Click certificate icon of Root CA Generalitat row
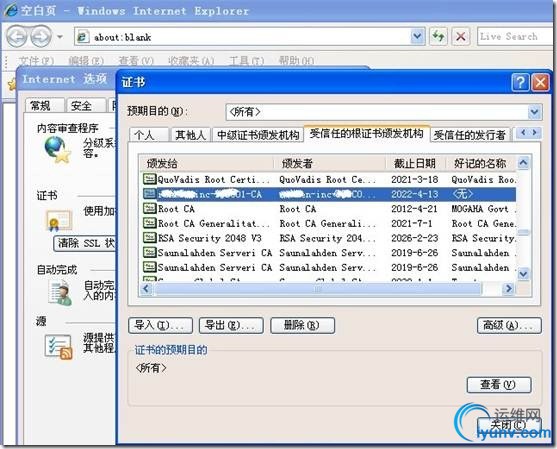Screen dimensions: 557x449 tap(150, 223)
